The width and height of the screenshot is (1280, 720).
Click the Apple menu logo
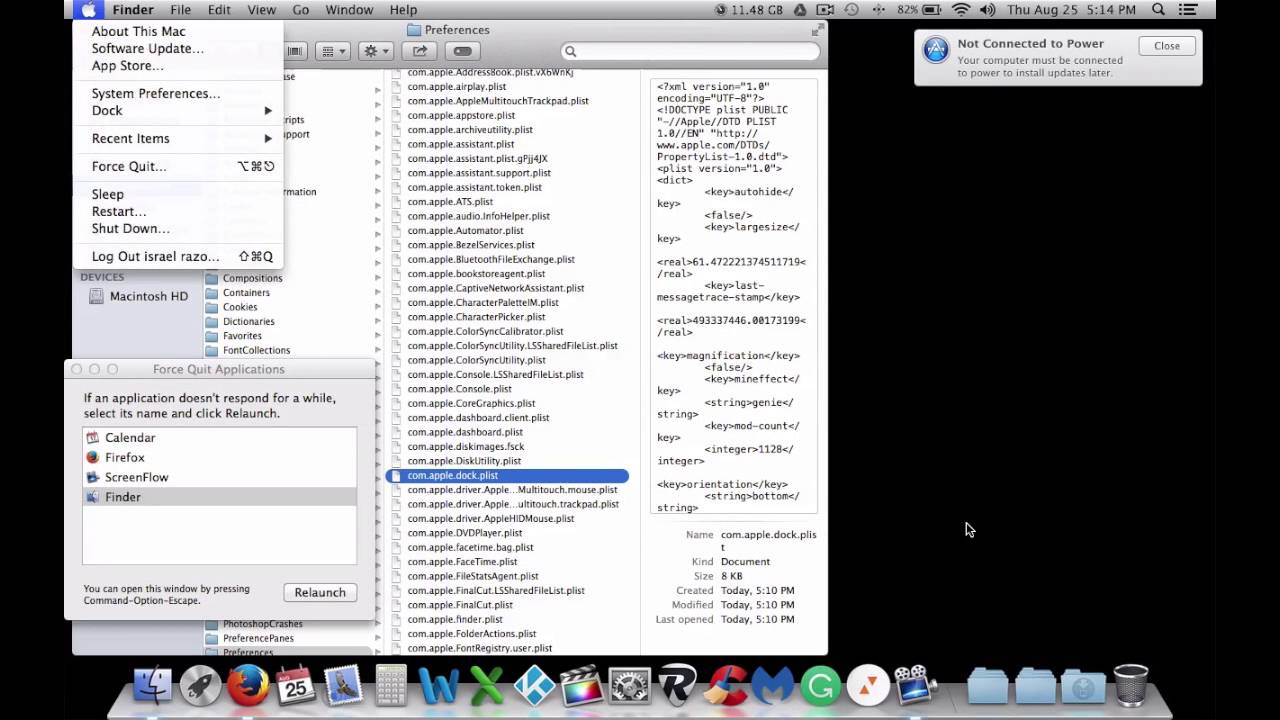pyautogui.click(x=88, y=10)
